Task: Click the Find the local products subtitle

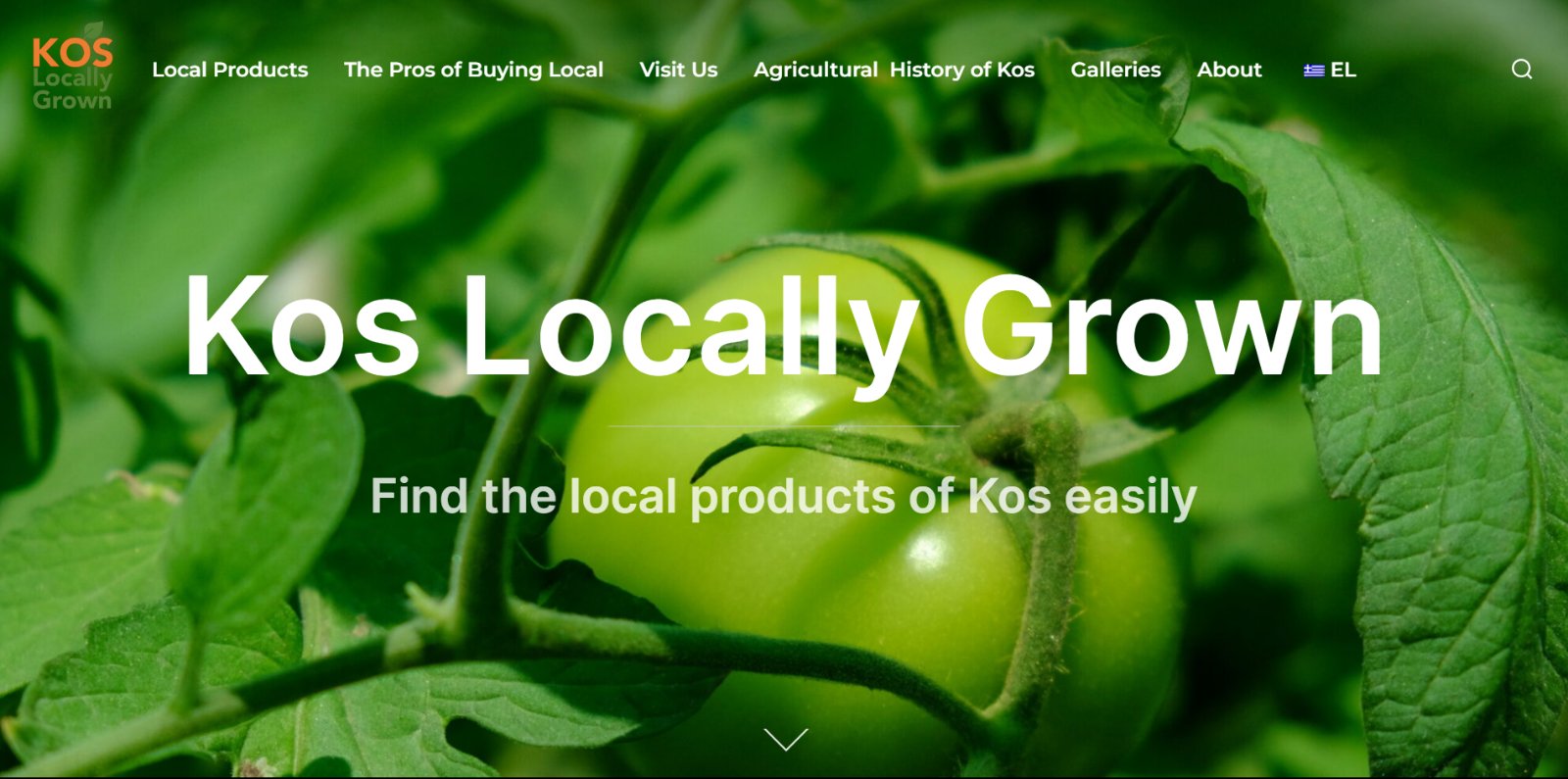Action: (783, 498)
